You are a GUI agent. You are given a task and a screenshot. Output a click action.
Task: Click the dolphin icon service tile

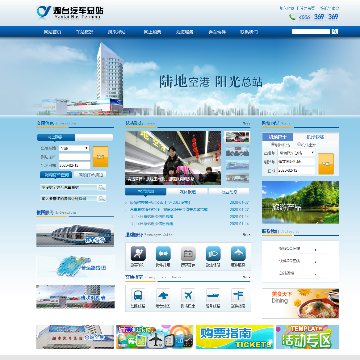(x=238, y=254)
